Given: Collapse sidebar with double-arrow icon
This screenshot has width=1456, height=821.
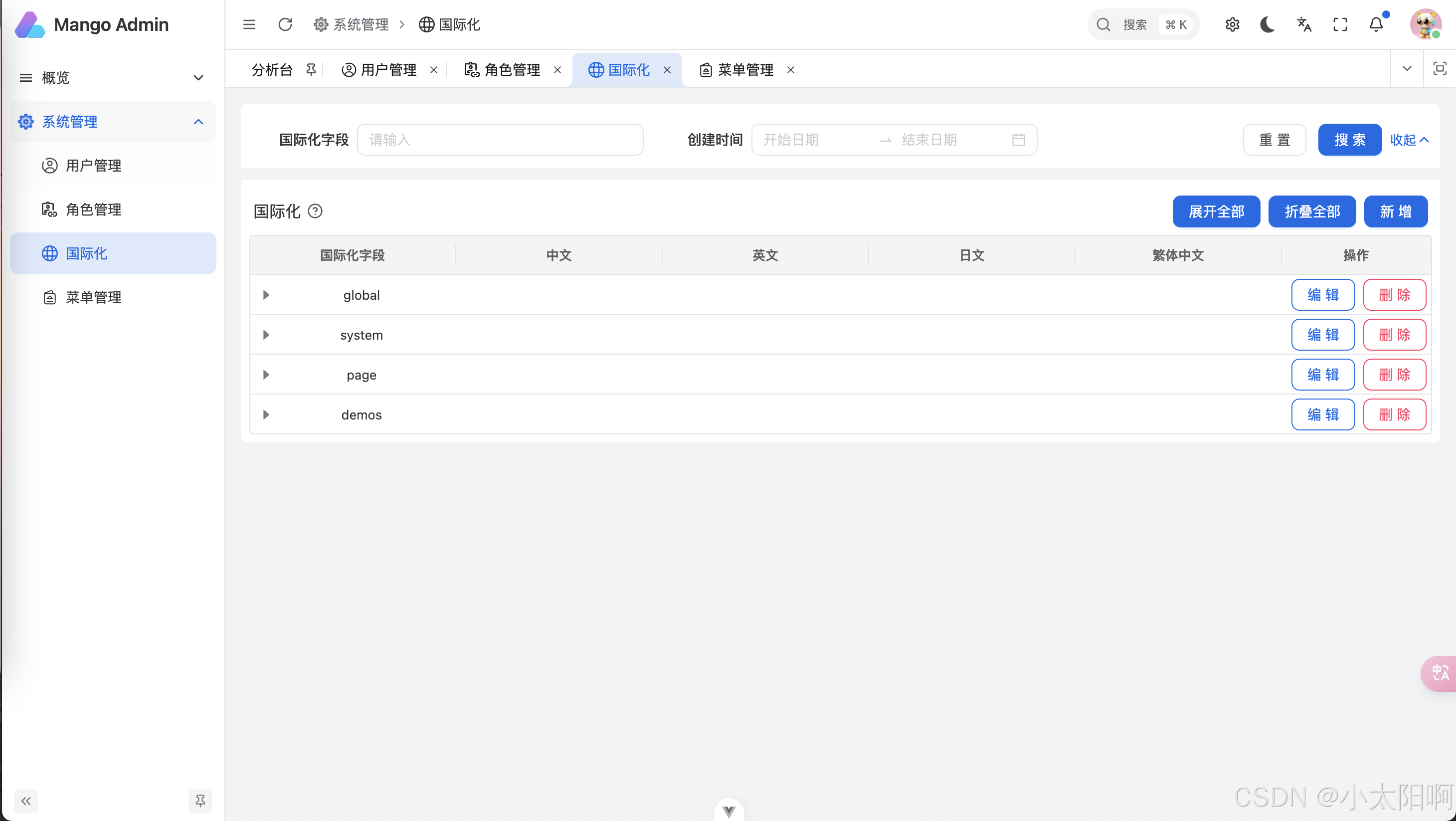Looking at the screenshot, I should (26, 801).
